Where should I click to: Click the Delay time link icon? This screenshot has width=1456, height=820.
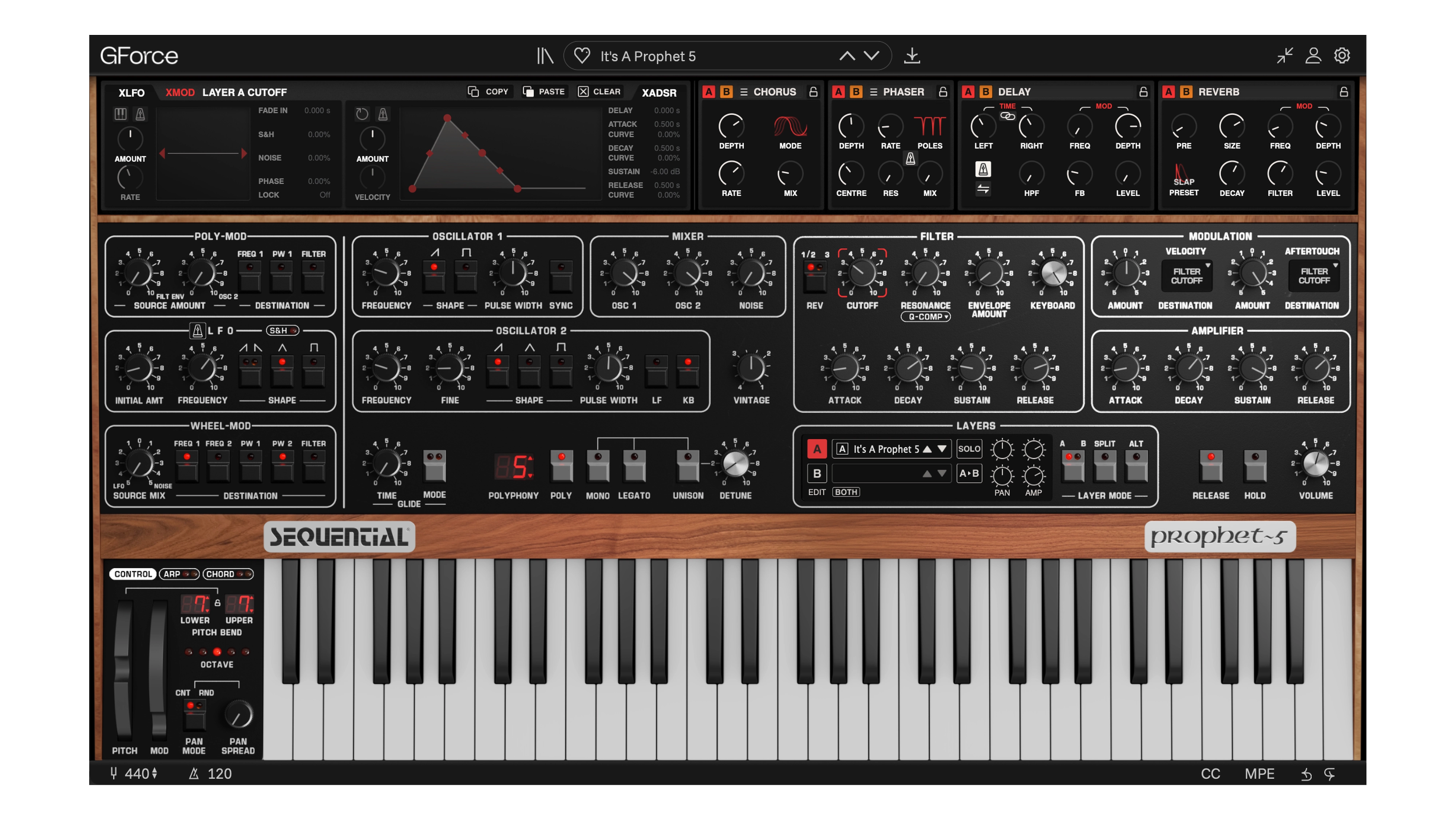(x=1007, y=116)
